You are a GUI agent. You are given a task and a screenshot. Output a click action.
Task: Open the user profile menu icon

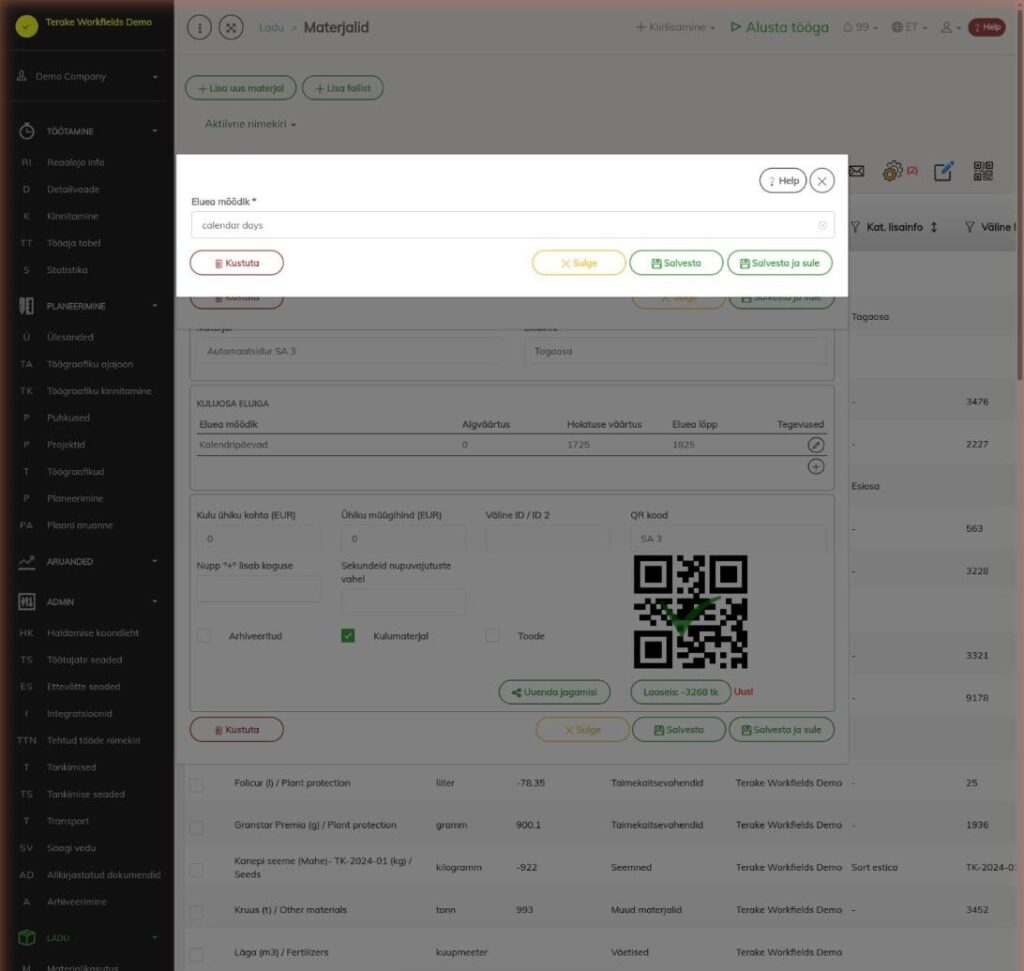[950, 27]
